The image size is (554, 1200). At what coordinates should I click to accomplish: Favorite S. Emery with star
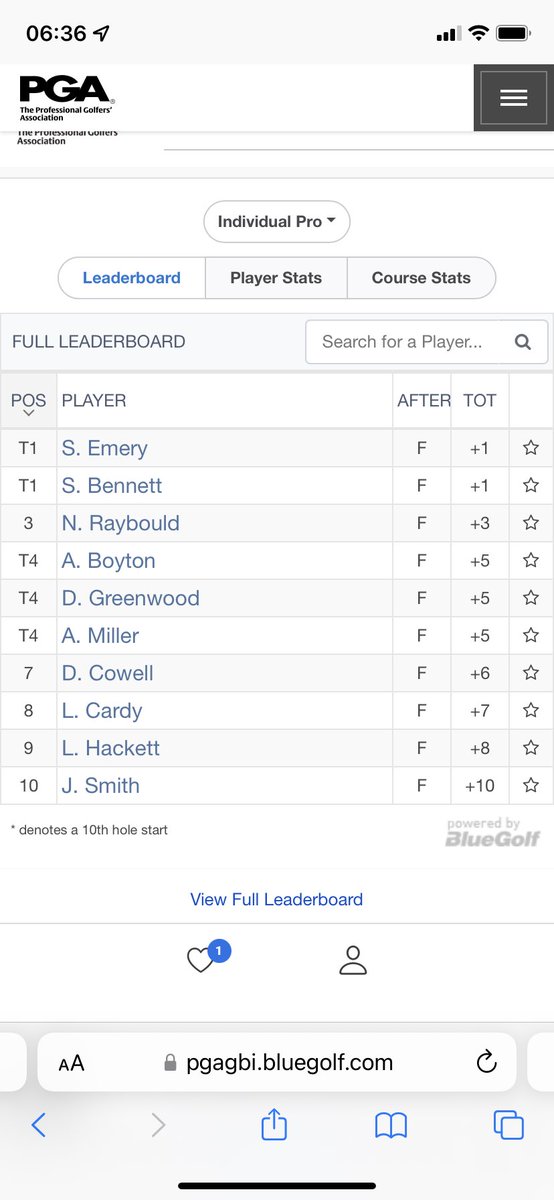tap(531, 448)
